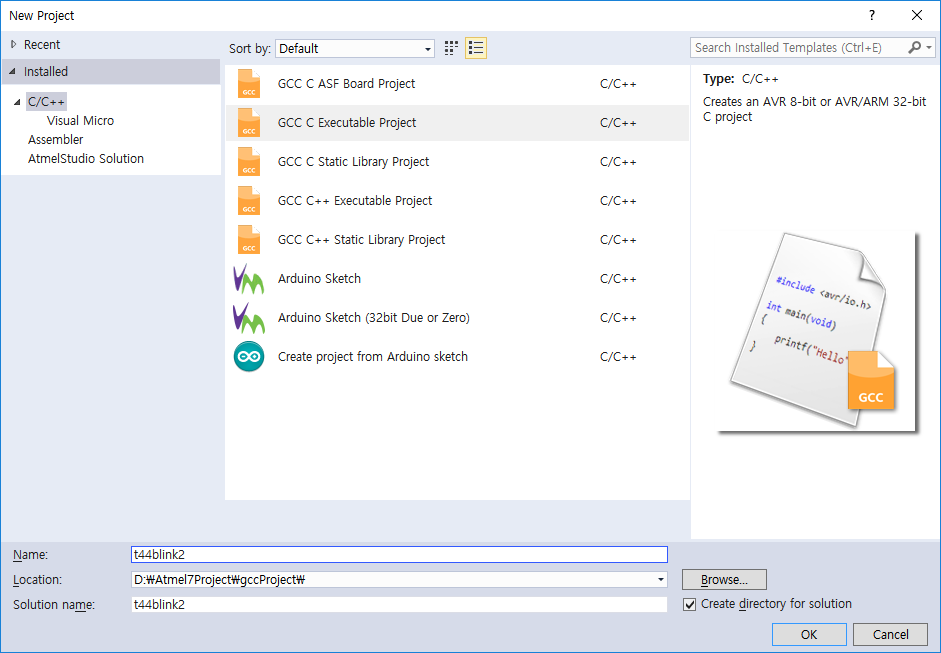
Task: Click the Cancel button
Action: click(891, 634)
